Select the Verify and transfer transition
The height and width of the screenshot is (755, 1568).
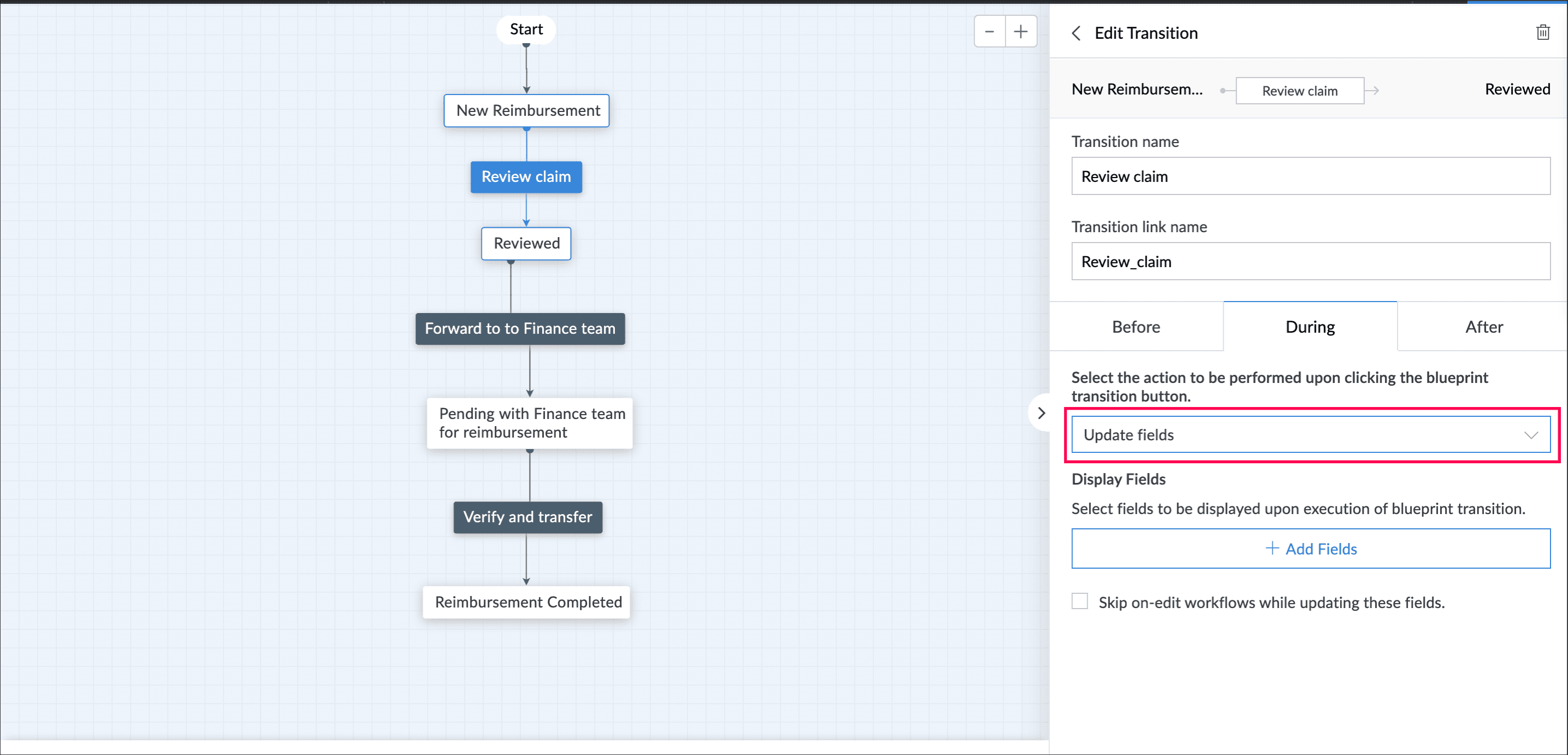coord(527,517)
